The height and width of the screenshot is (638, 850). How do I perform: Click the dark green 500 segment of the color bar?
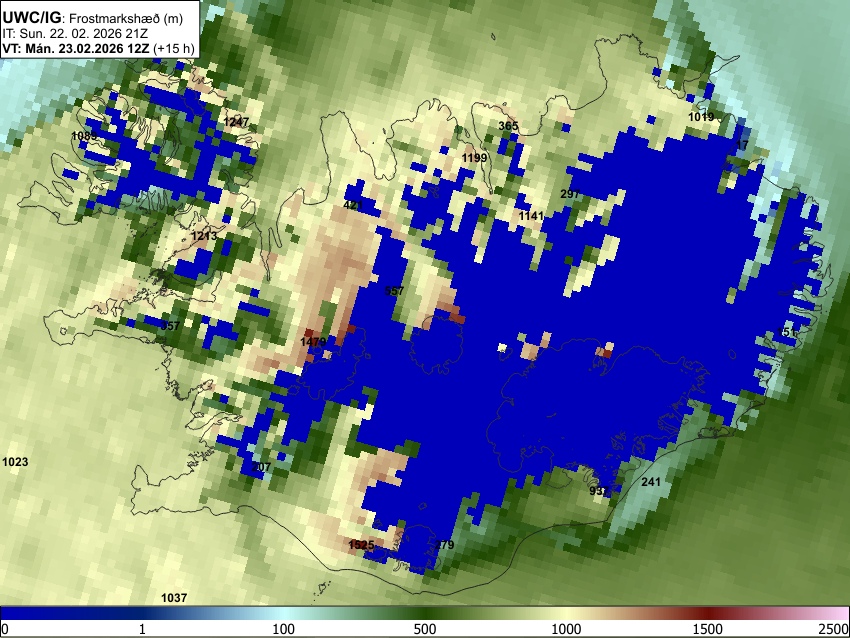pyautogui.click(x=425, y=613)
